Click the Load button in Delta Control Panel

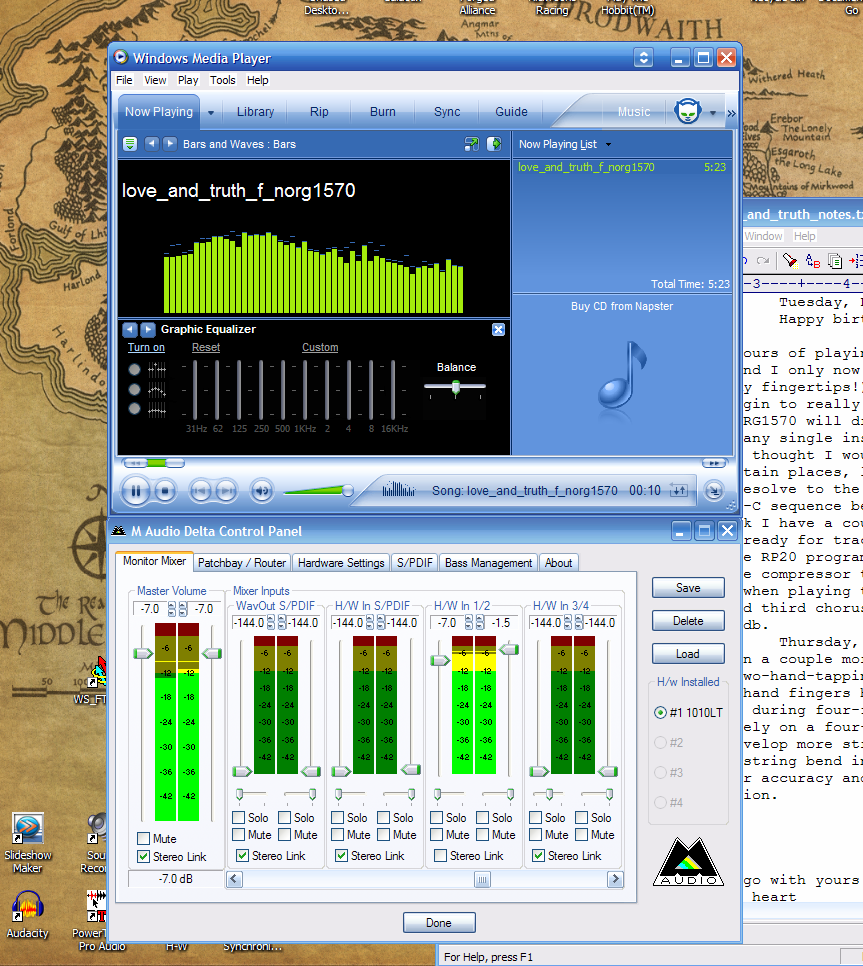(x=688, y=654)
